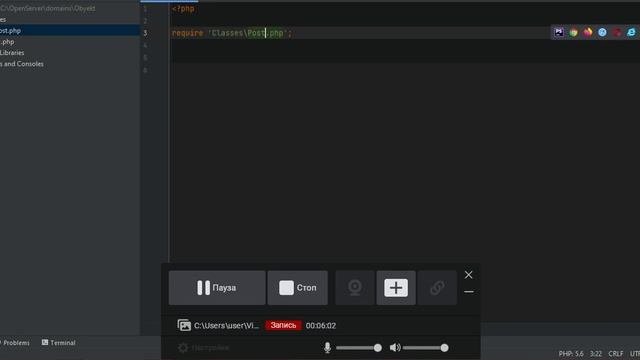The height and width of the screenshot is (360, 640).
Task: Stop the recording with Стоп
Action: pos(298,288)
